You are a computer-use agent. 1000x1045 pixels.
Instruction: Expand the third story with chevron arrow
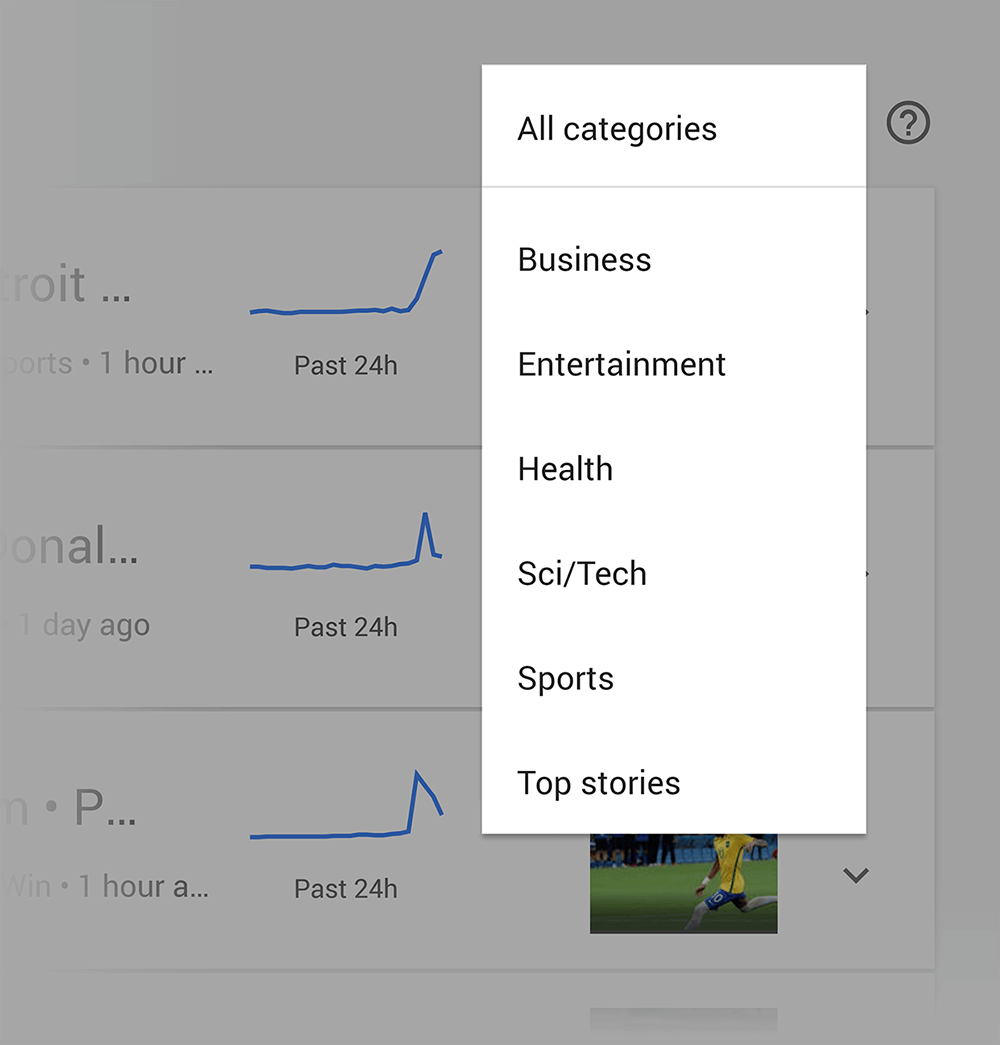855,875
